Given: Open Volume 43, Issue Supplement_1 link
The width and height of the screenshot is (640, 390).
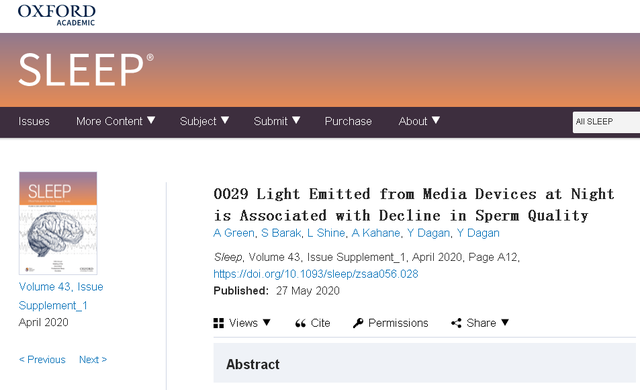Looking at the screenshot, I should pos(61,296).
